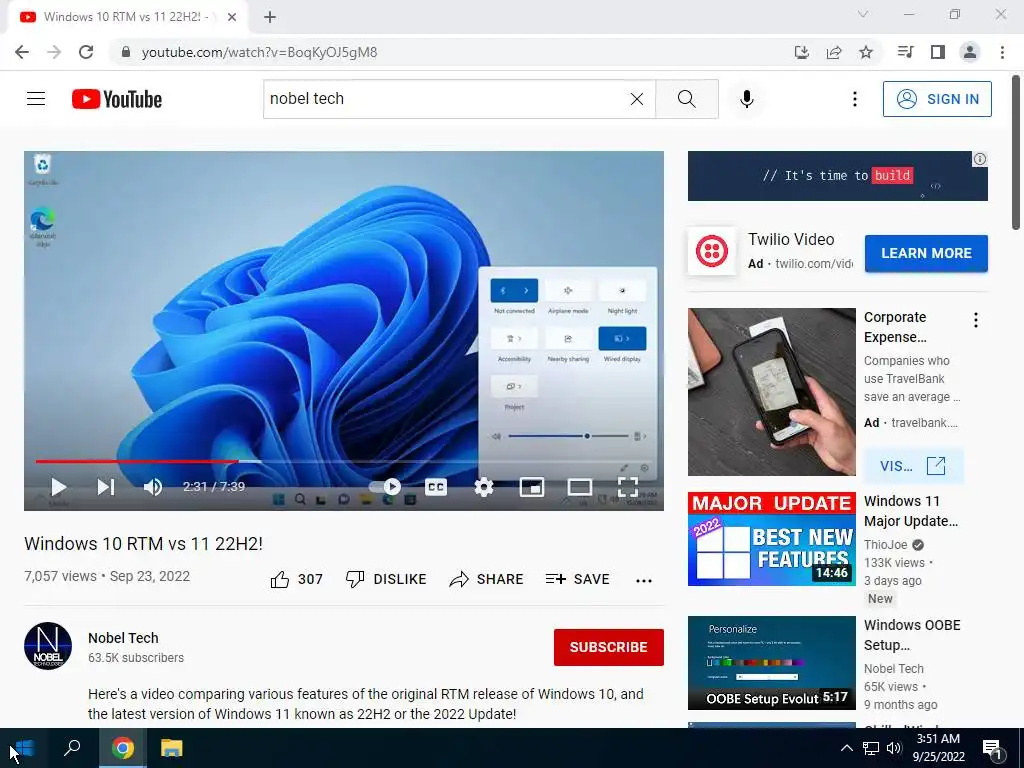Screen dimensions: 1024x768
Task: Click the SIGN IN button
Action: pyautogui.click(x=937, y=99)
